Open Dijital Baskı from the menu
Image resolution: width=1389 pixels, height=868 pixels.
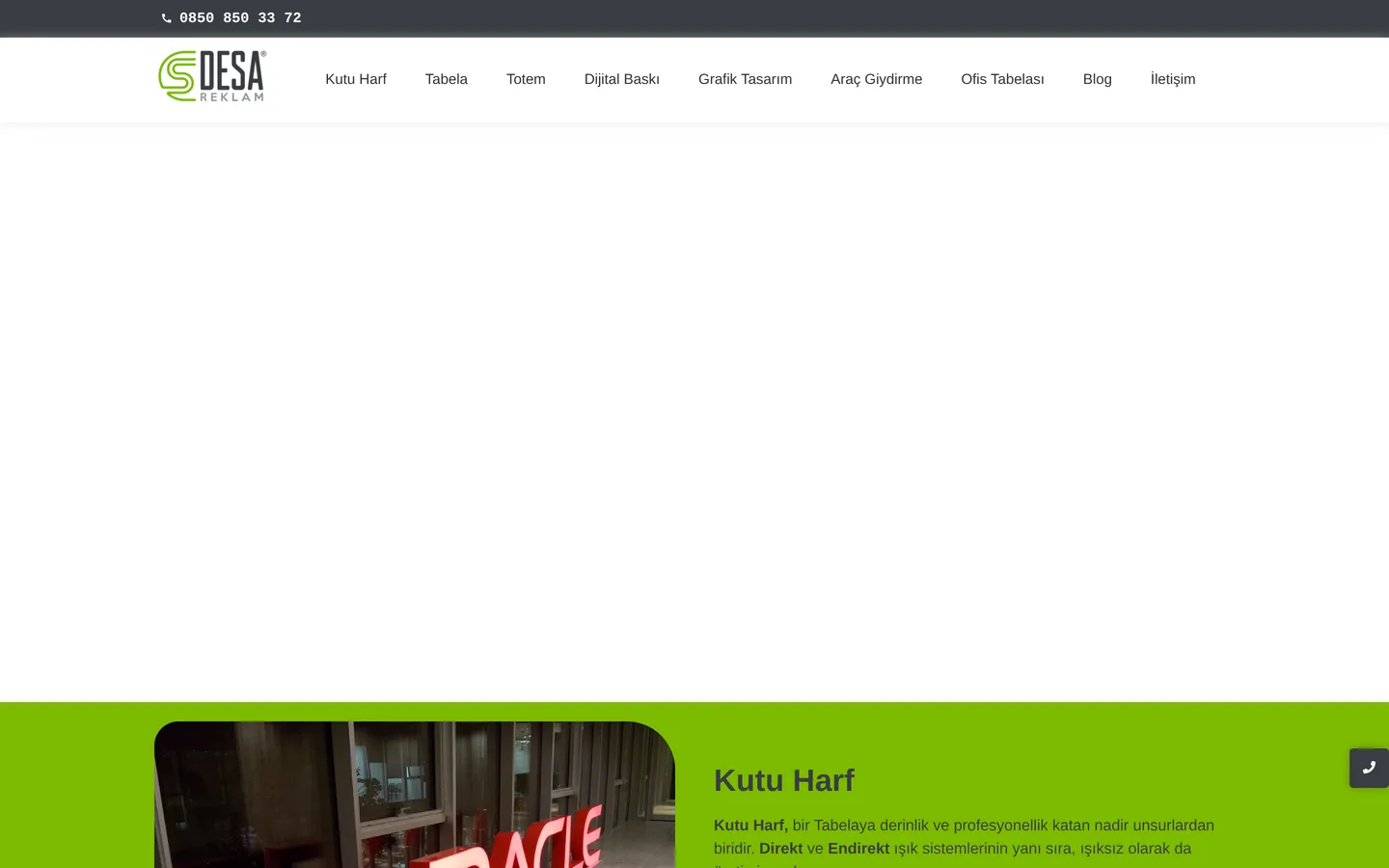pos(622,79)
